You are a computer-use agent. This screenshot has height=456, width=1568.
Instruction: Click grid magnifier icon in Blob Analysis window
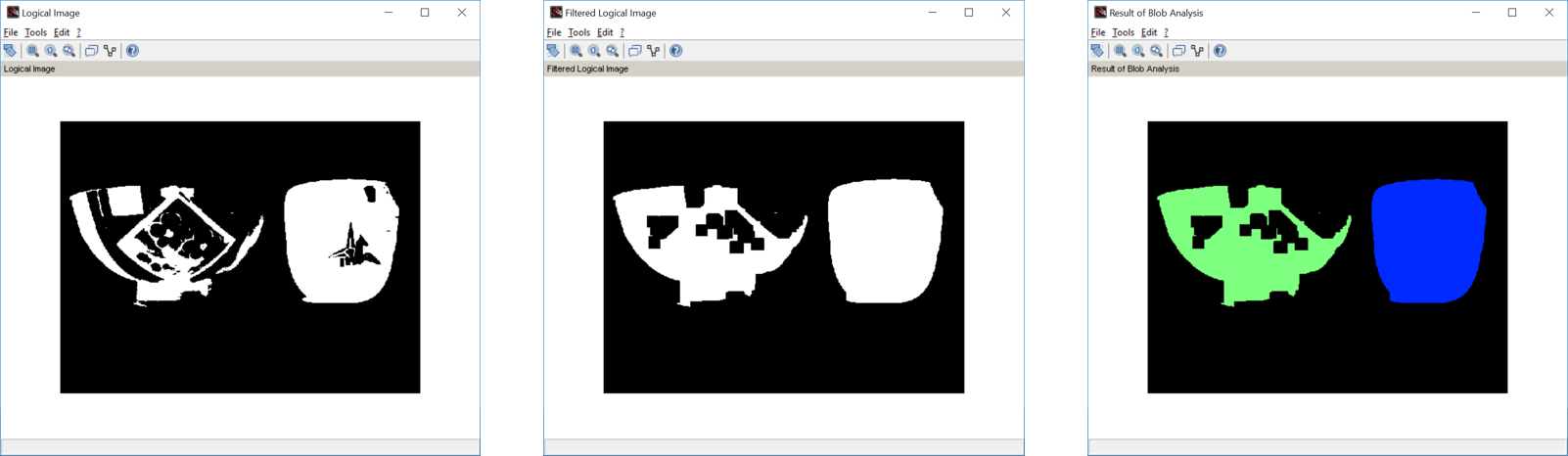click(1120, 51)
